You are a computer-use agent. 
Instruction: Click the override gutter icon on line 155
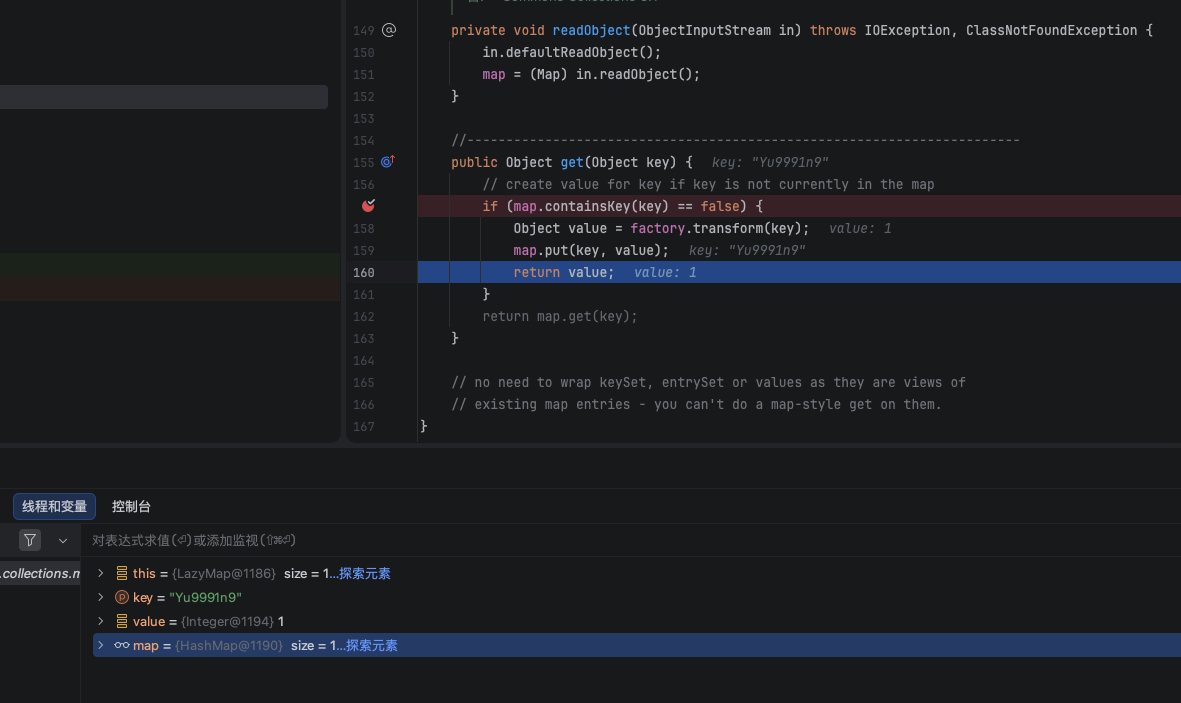(x=388, y=162)
